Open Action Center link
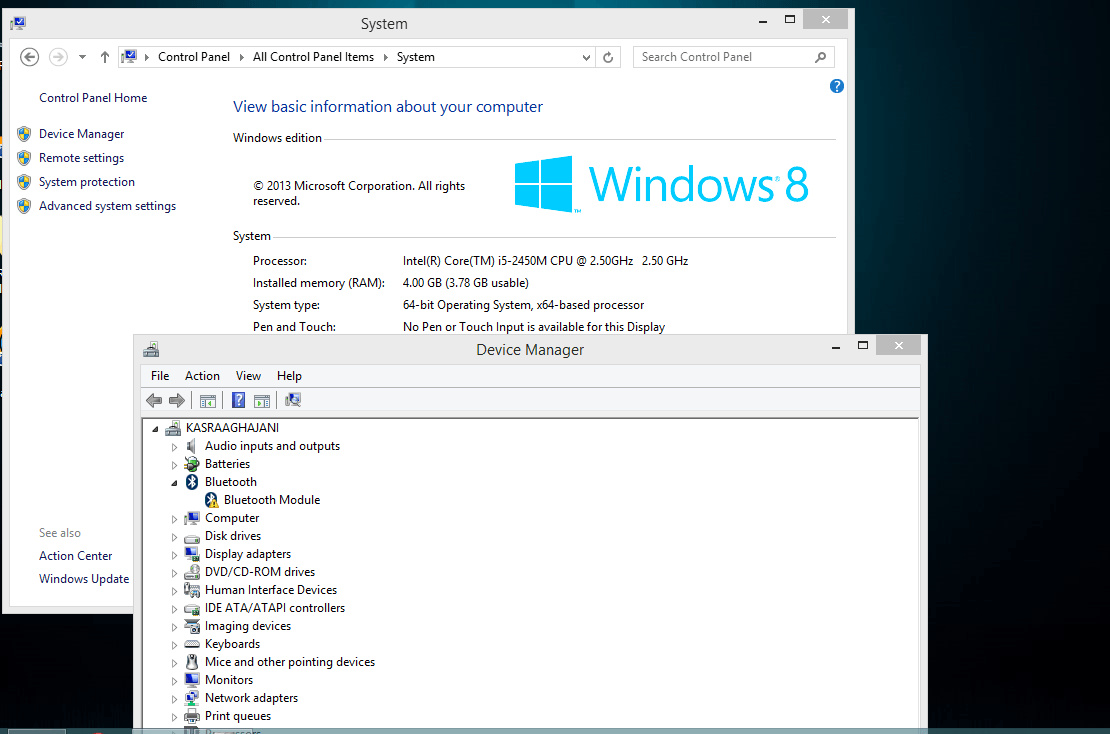 [x=76, y=556]
